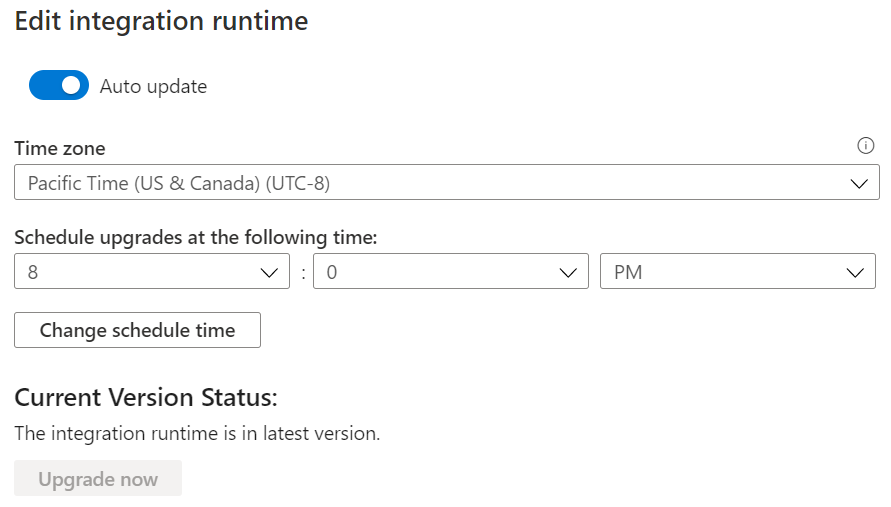This screenshot has width=891, height=507.
Task: Click the colon separator between hour and minute
Action: coord(302,273)
